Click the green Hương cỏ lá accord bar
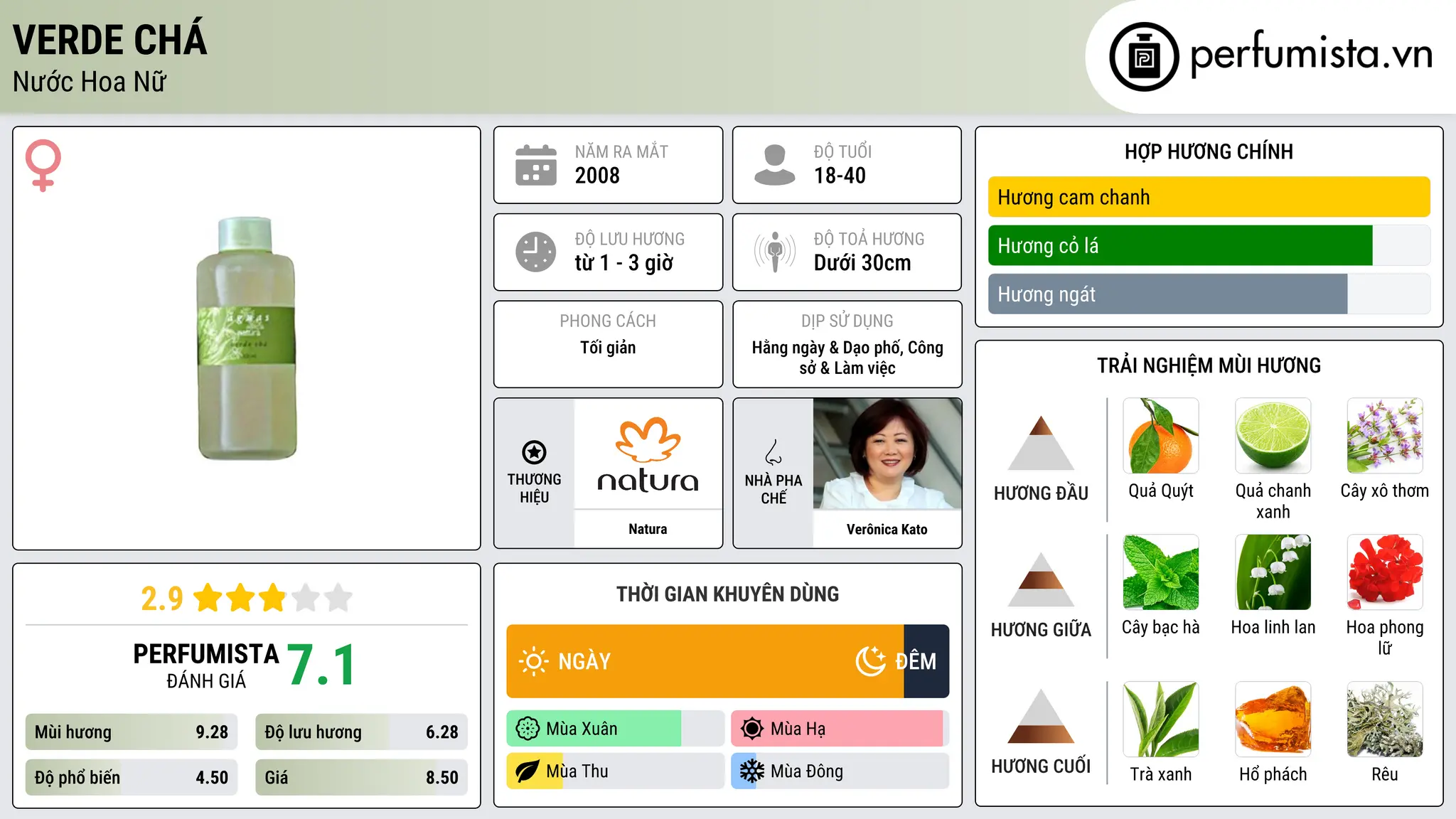 click(1180, 245)
